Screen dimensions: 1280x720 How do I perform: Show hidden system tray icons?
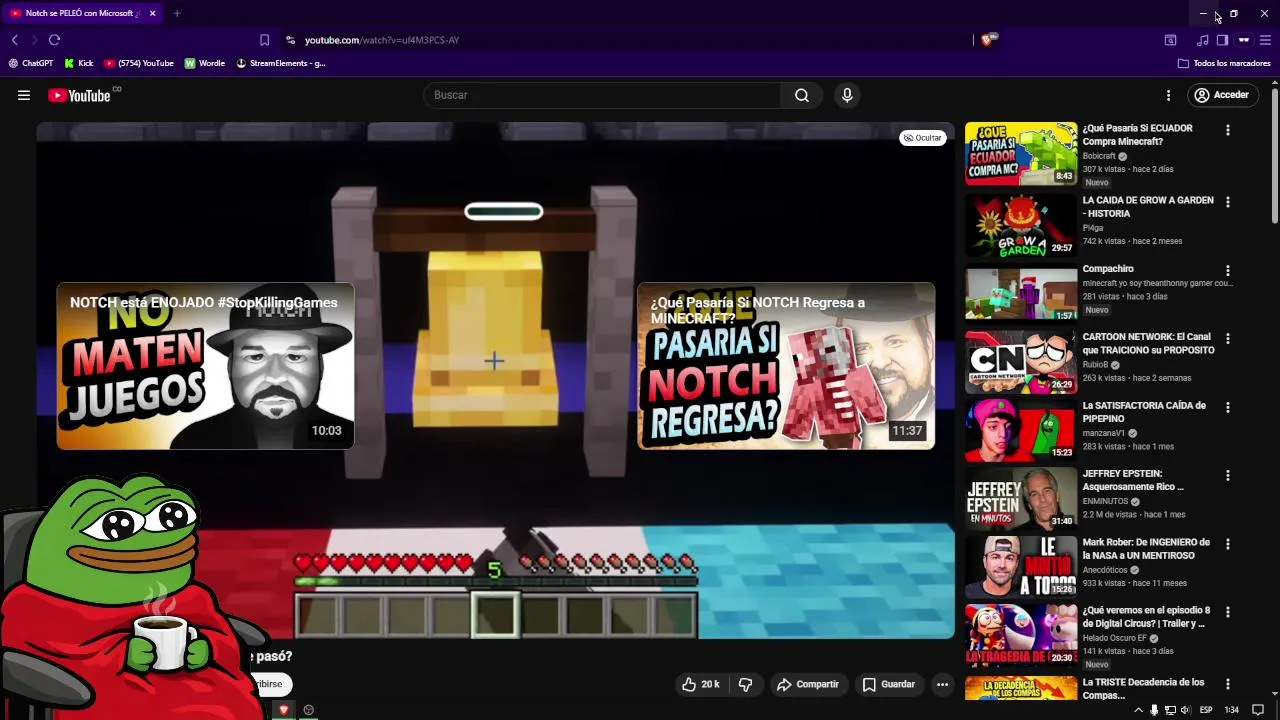tap(1138, 710)
